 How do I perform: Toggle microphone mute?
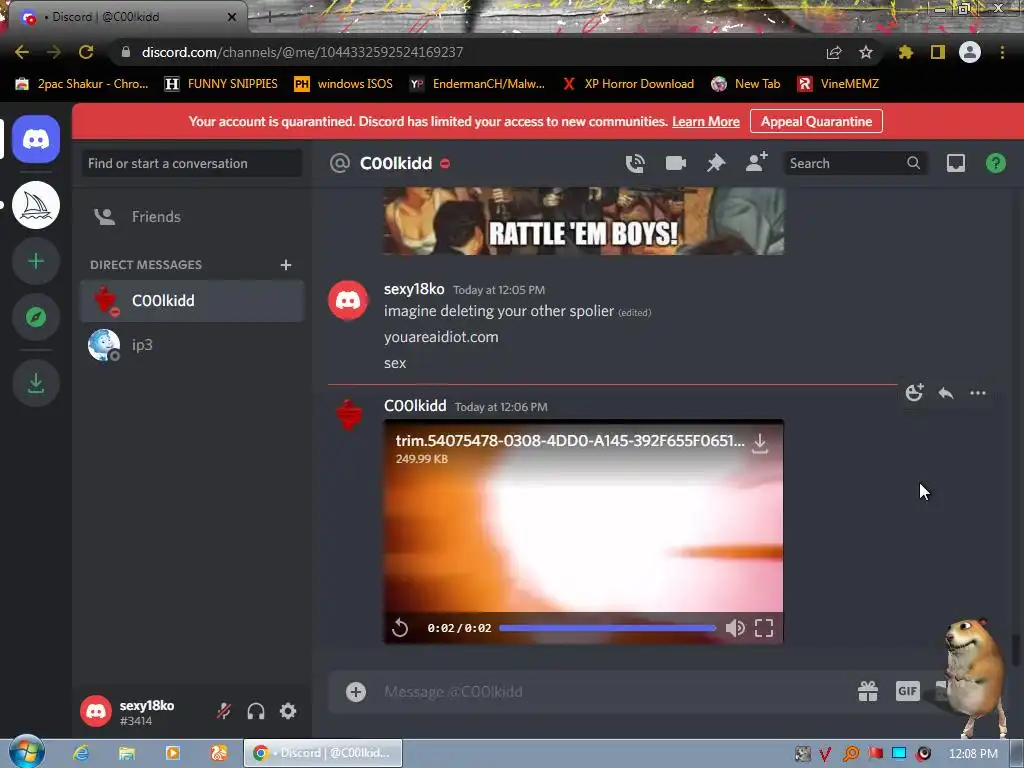(224, 711)
